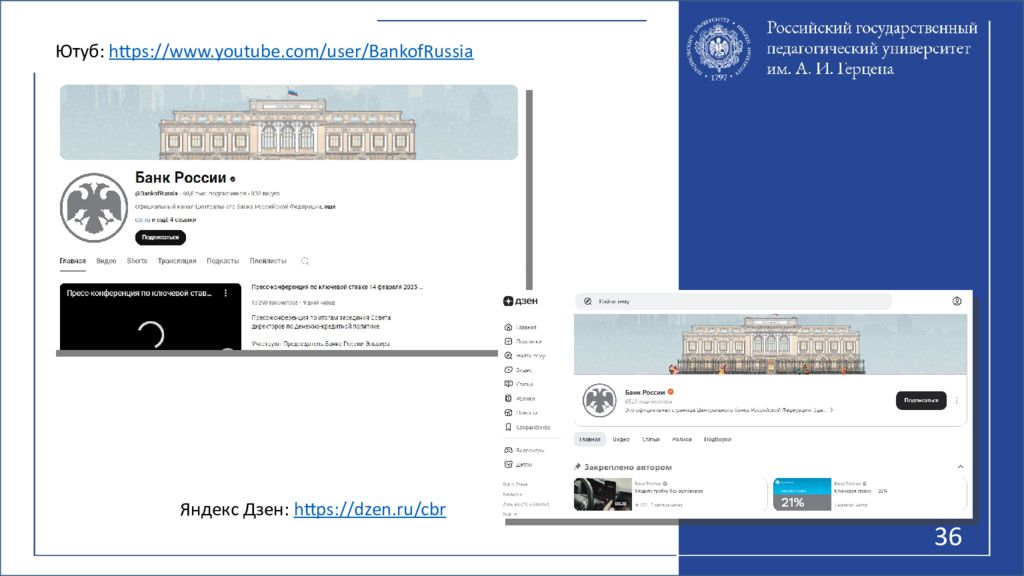Click the Дзен logo
Screen dimensions: 1024x576
pyautogui.click(x=520, y=301)
